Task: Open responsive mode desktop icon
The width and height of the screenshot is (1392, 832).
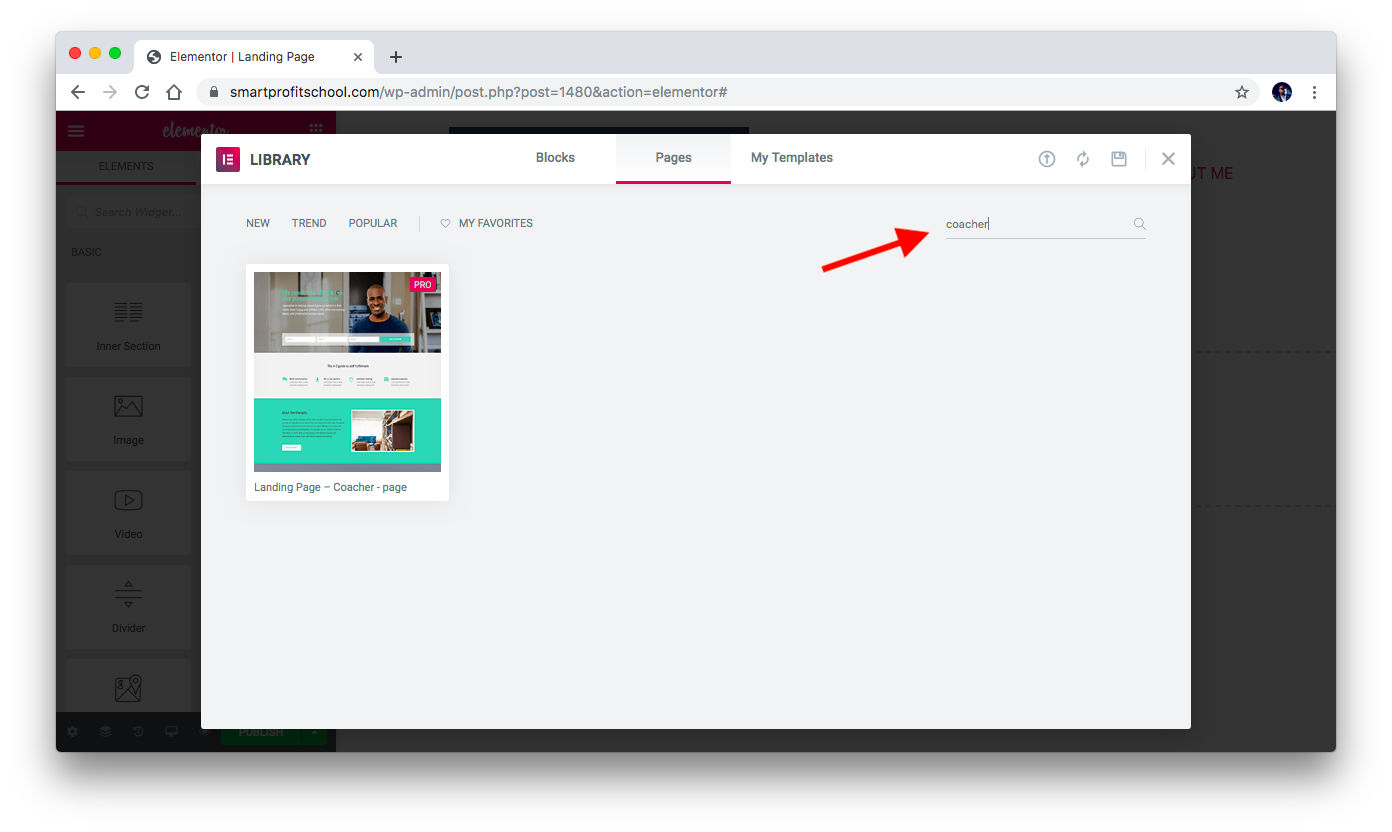Action: tap(171, 732)
